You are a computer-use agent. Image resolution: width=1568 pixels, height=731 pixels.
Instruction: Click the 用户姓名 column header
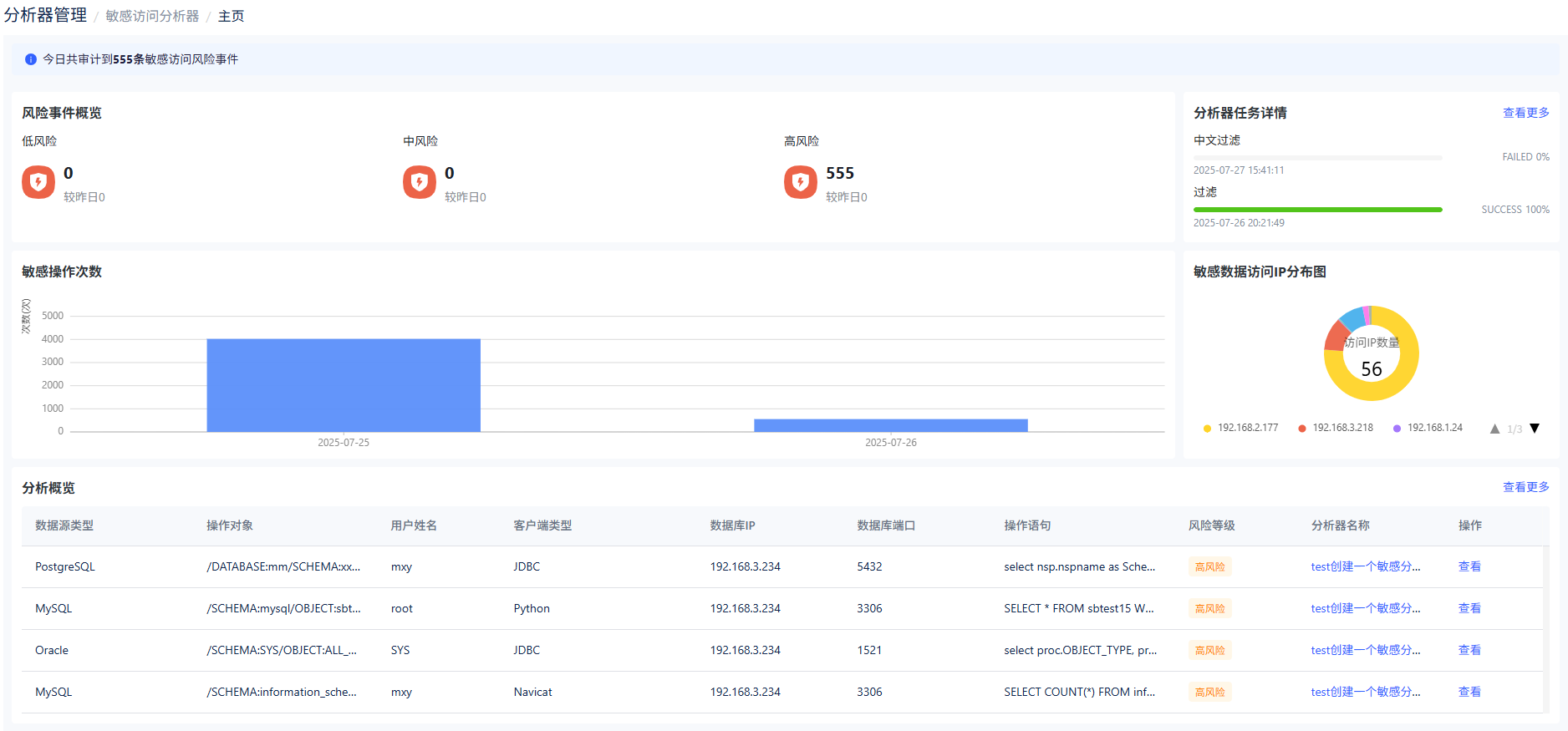coord(414,525)
